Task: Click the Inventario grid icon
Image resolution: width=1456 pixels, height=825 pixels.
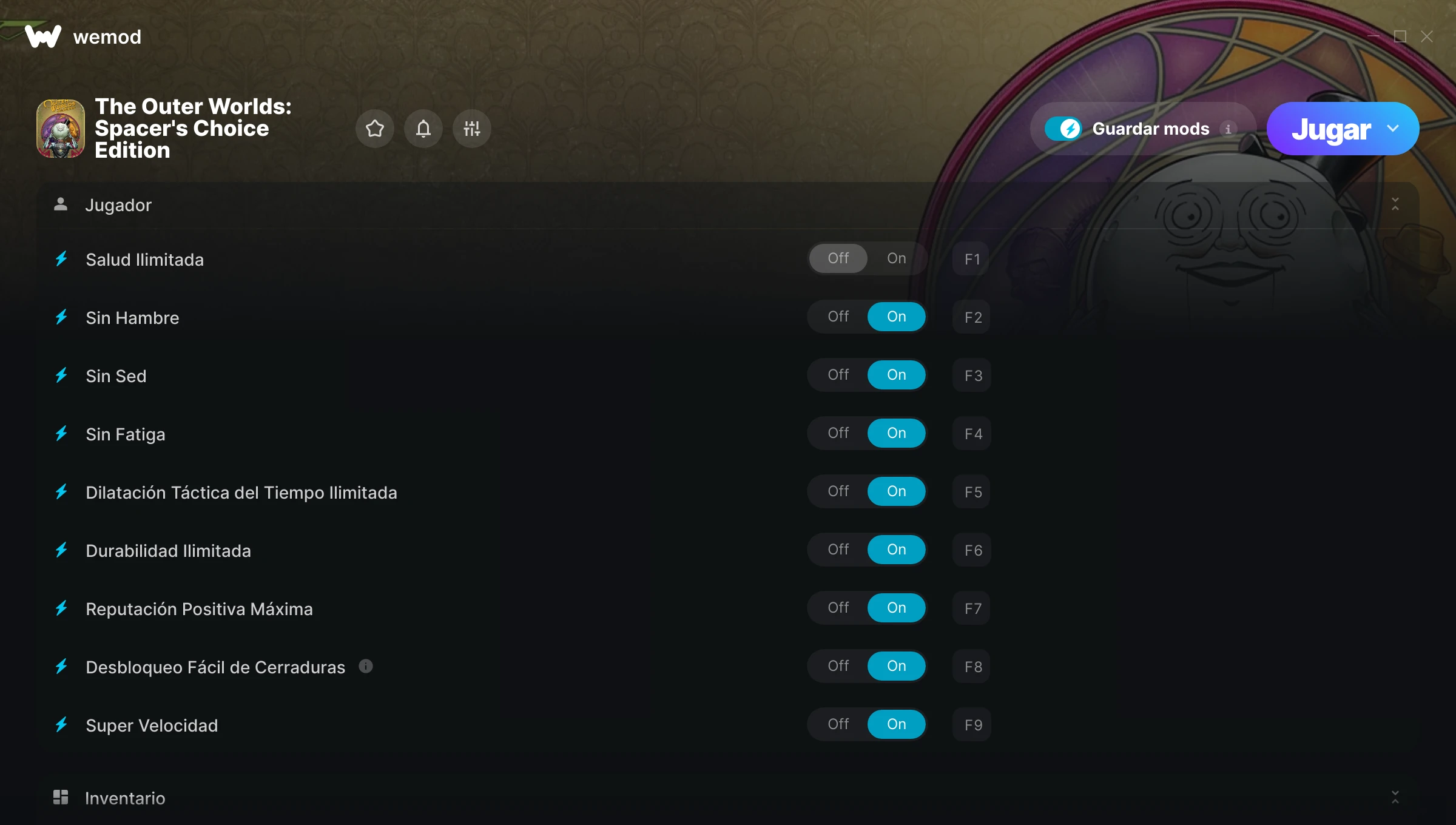Action: click(61, 797)
